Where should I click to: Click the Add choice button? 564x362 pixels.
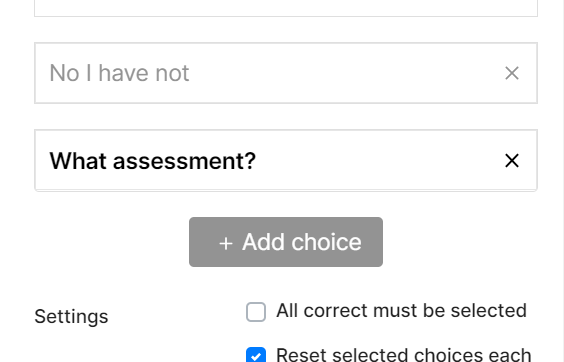286,242
